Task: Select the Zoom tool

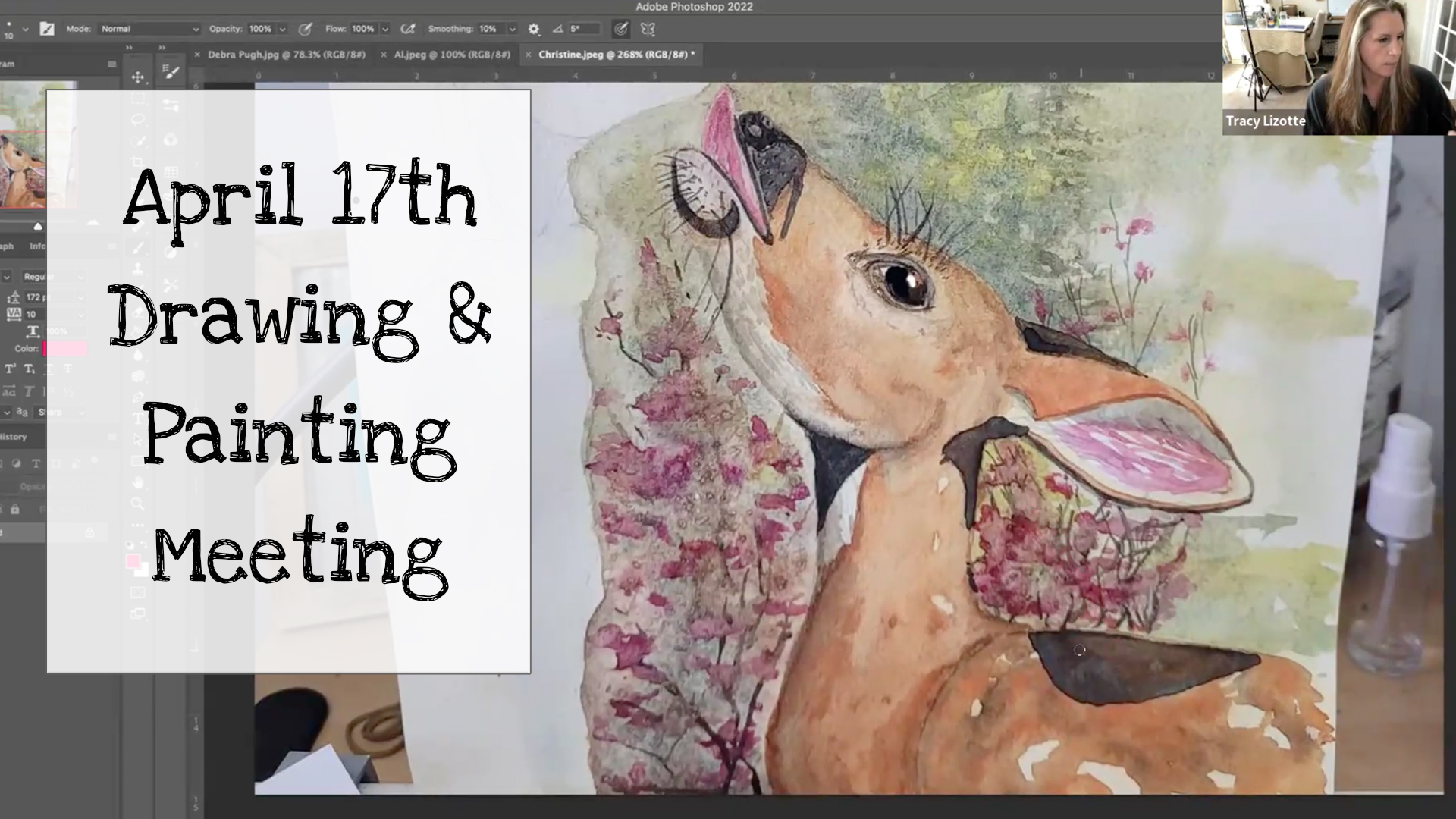Action: pyautogui.click(x=138, y=504)
